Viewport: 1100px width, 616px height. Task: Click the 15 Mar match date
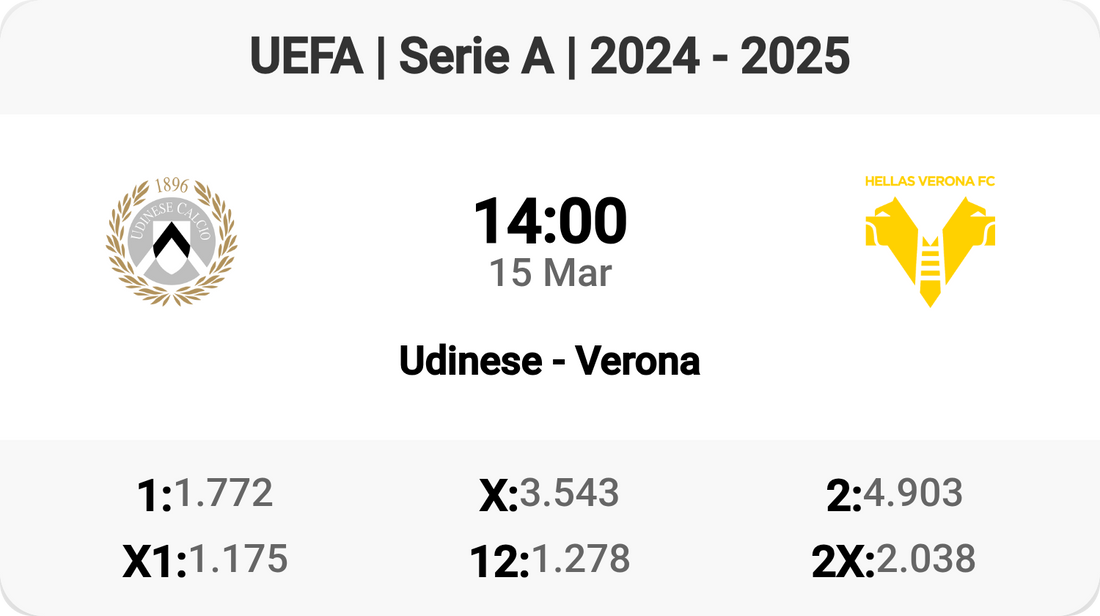click(x=550, y=272)
